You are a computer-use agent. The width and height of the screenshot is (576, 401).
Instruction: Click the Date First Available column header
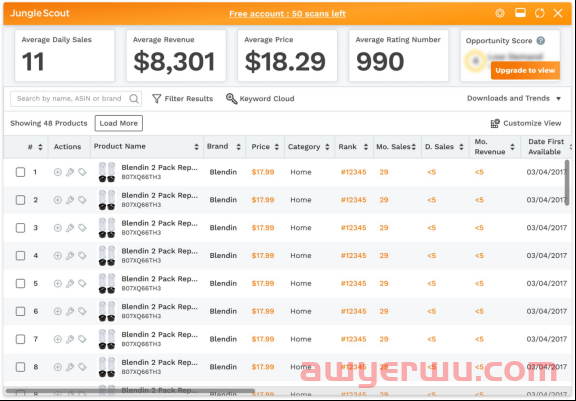pyautogui.click(x=546, y=147)
